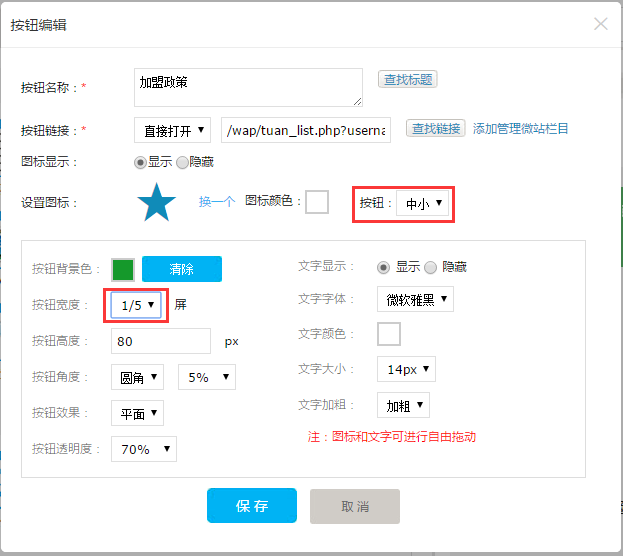The height and width of the screenshot is (556, 623).
Task: Click the green 按钮背景色 swatch
Action: click(x=123, y=270)
